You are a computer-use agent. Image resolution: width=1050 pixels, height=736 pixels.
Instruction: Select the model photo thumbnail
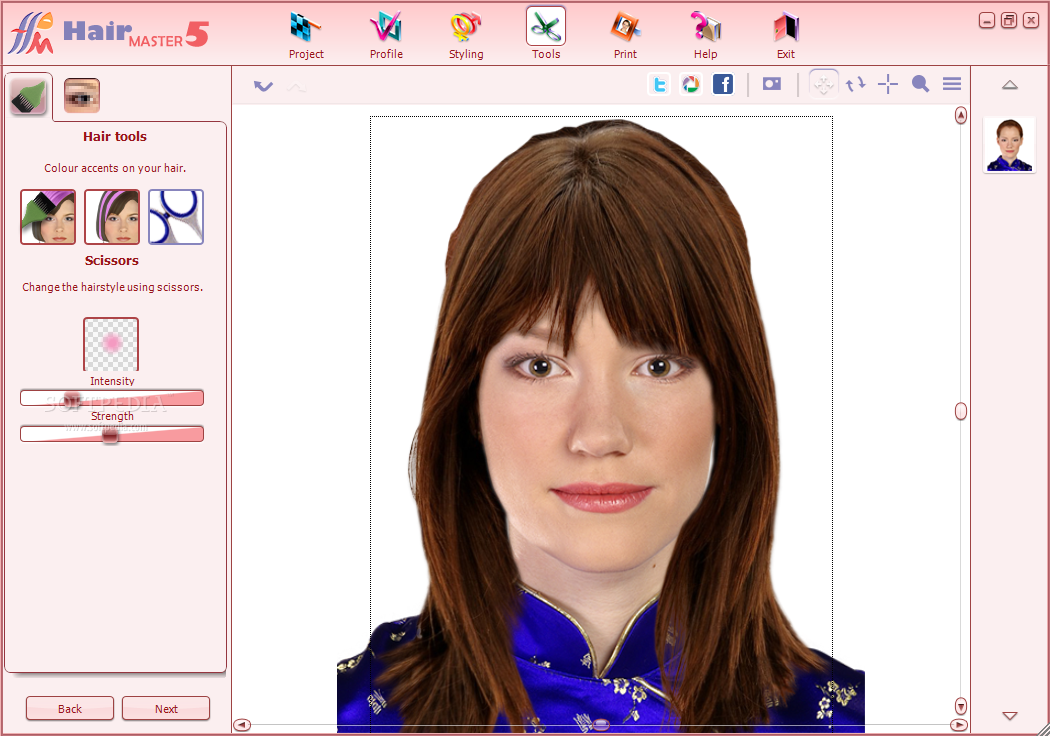pos(1008,145)
